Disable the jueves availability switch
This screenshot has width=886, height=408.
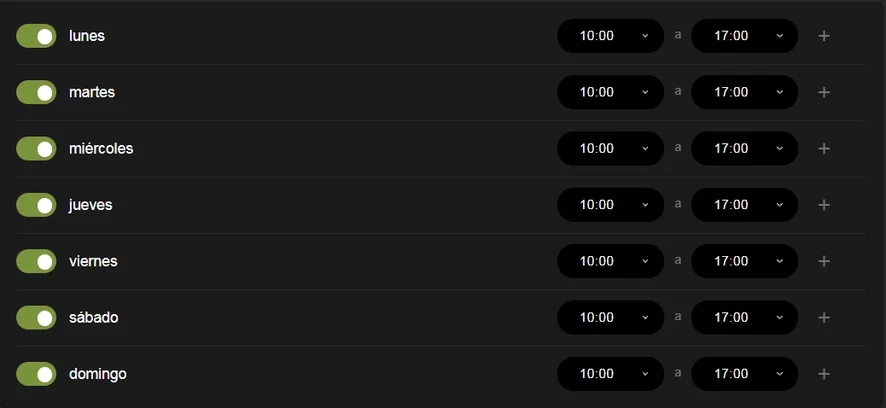36,205
